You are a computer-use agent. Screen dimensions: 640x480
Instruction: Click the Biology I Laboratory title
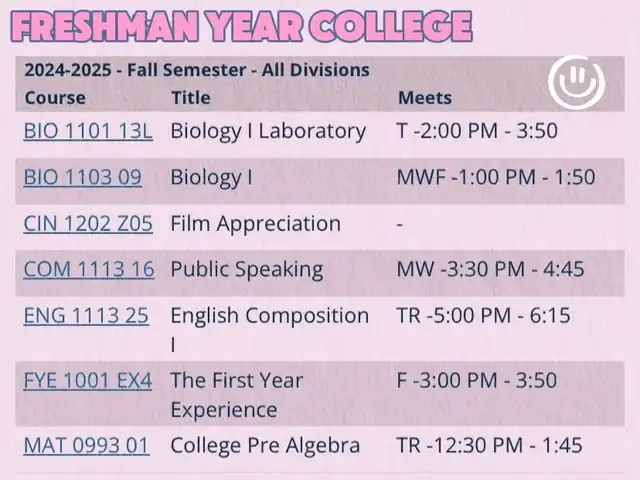click(268, 131)
